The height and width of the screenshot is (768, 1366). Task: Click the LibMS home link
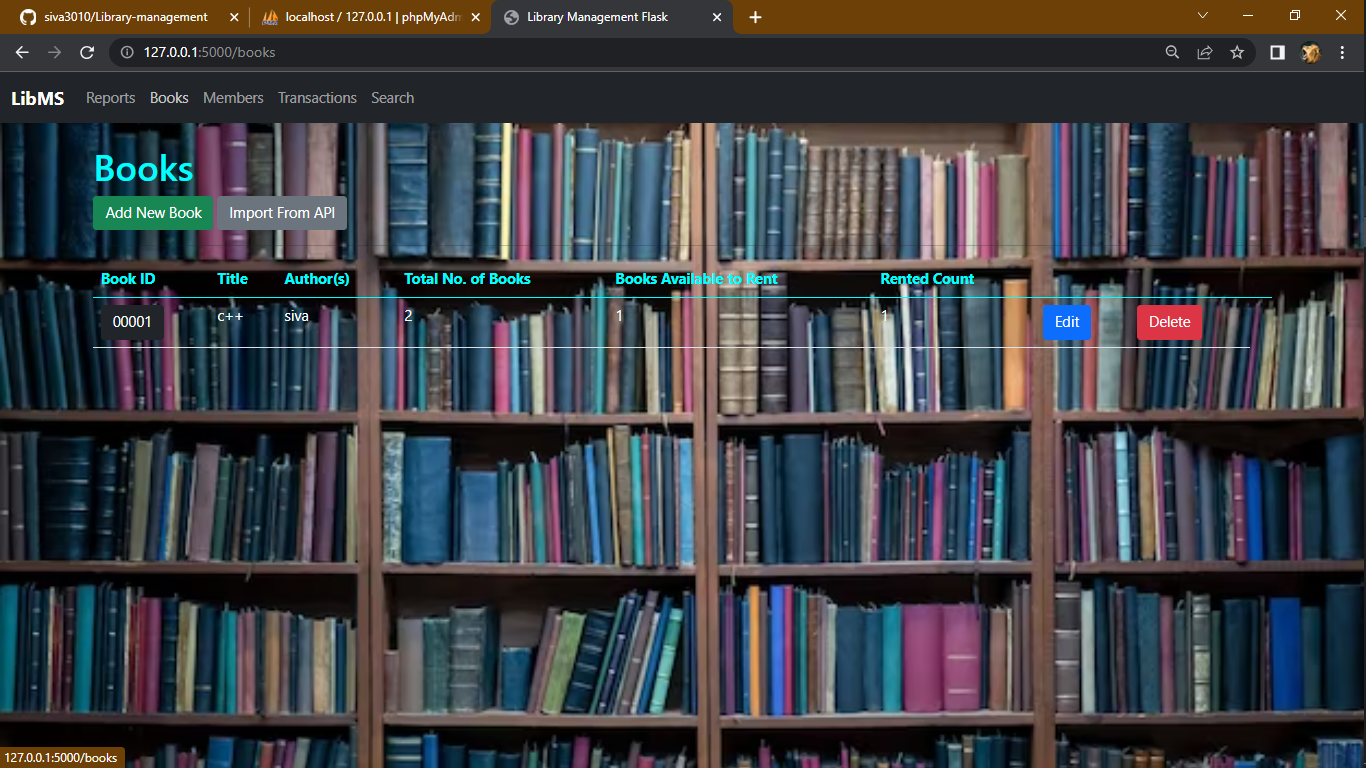[x=37, y=97]
